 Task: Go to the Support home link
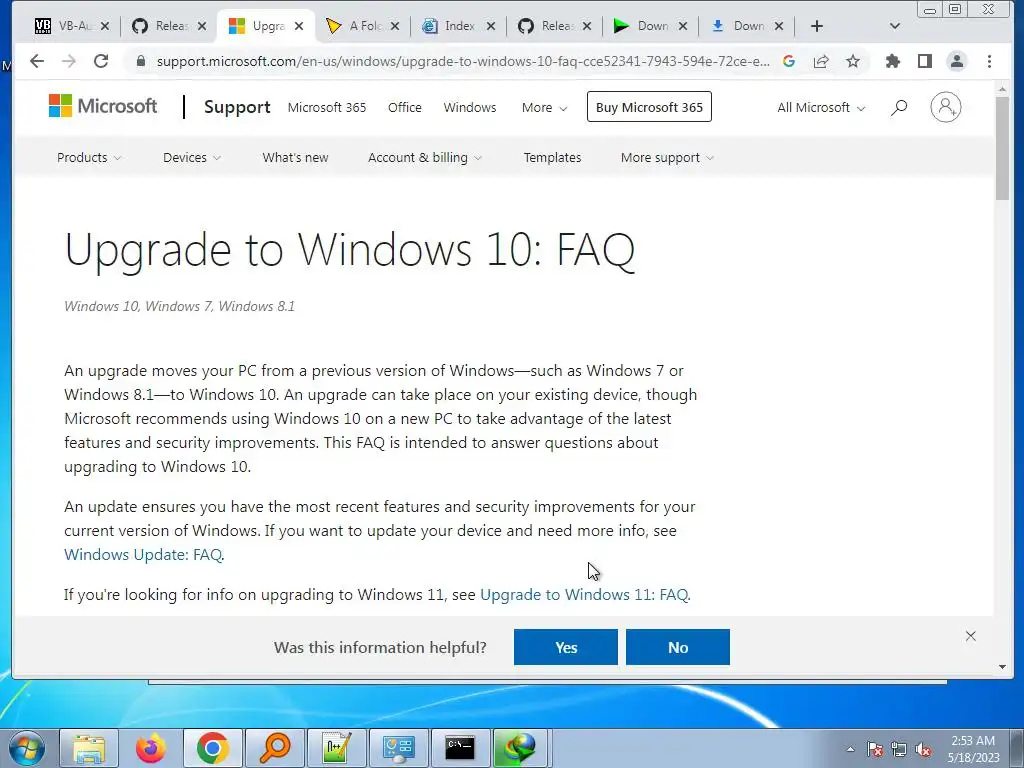click(237, 107)
